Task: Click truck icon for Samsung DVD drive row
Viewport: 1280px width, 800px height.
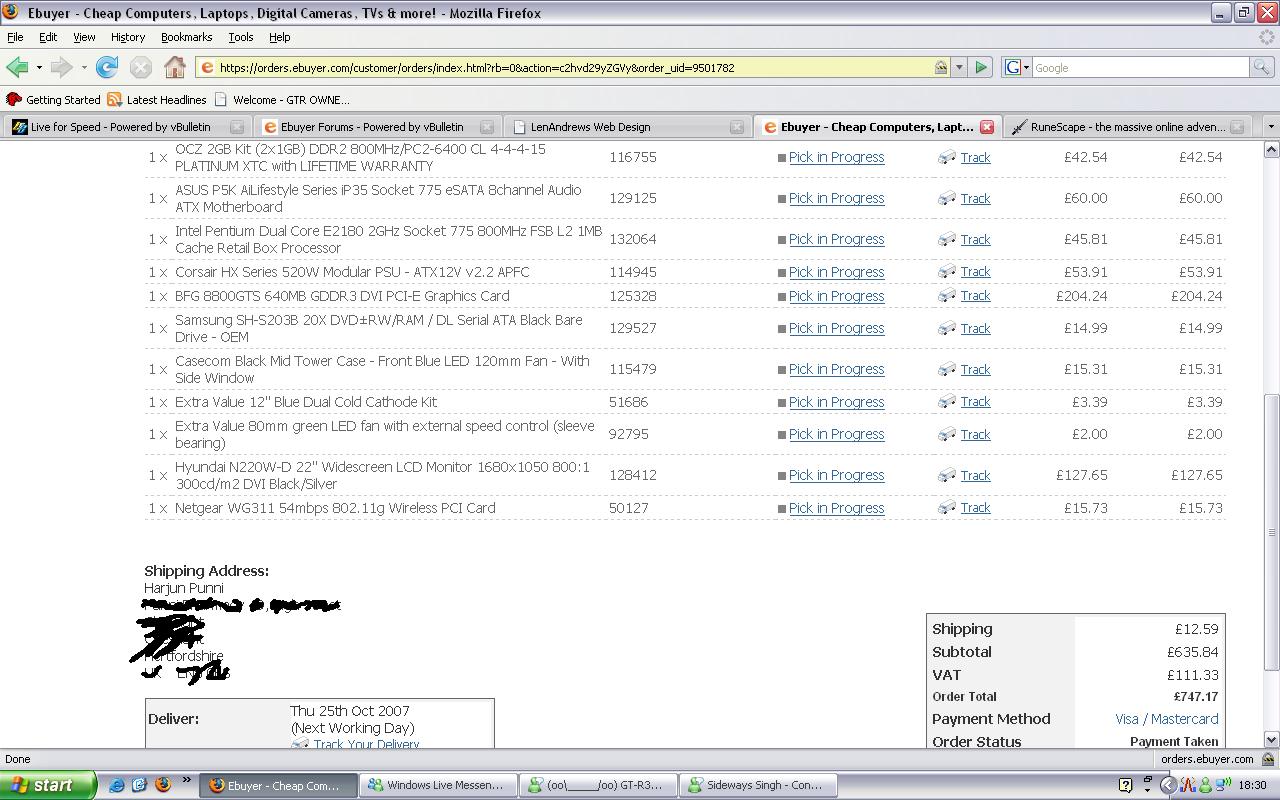Action: coord(946,328)
